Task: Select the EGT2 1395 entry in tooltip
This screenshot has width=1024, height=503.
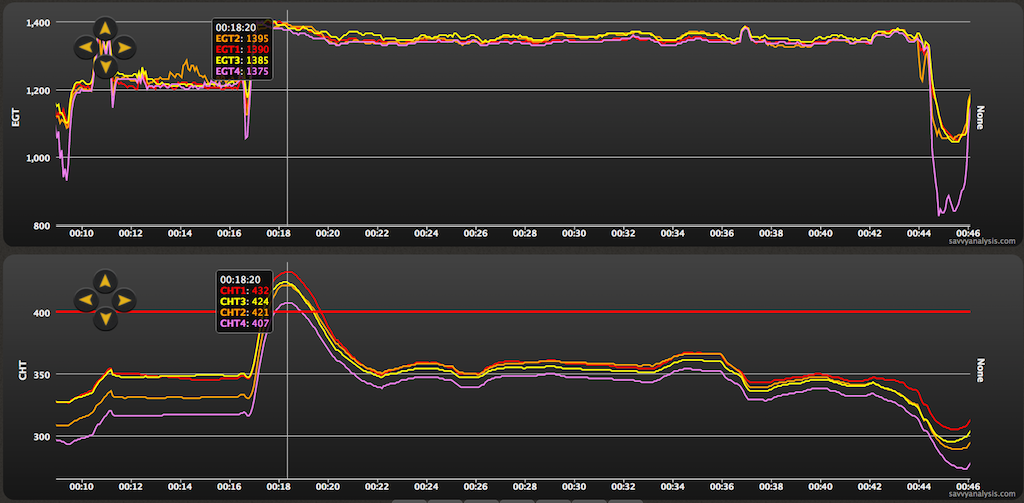Action: [x=241, y=38]
